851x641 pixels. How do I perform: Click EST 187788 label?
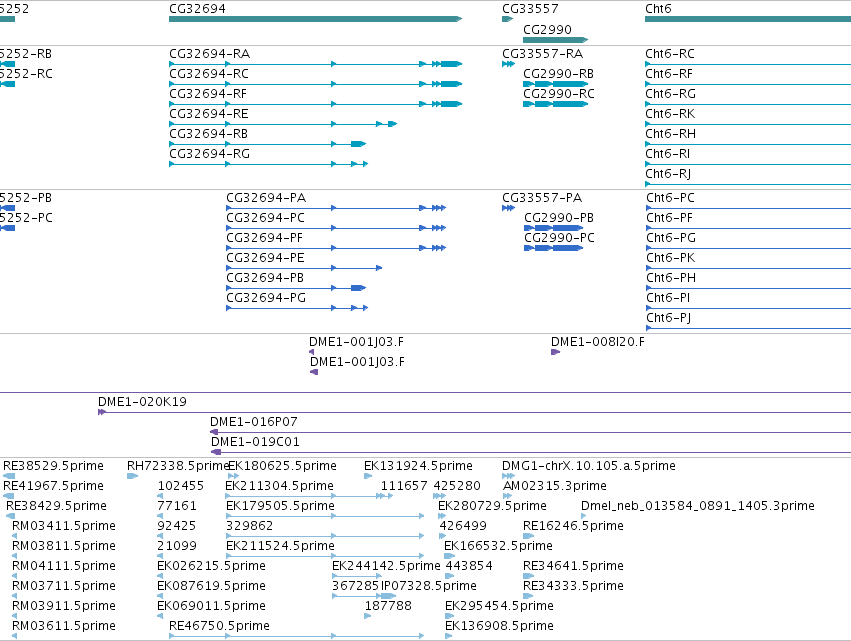388,606
